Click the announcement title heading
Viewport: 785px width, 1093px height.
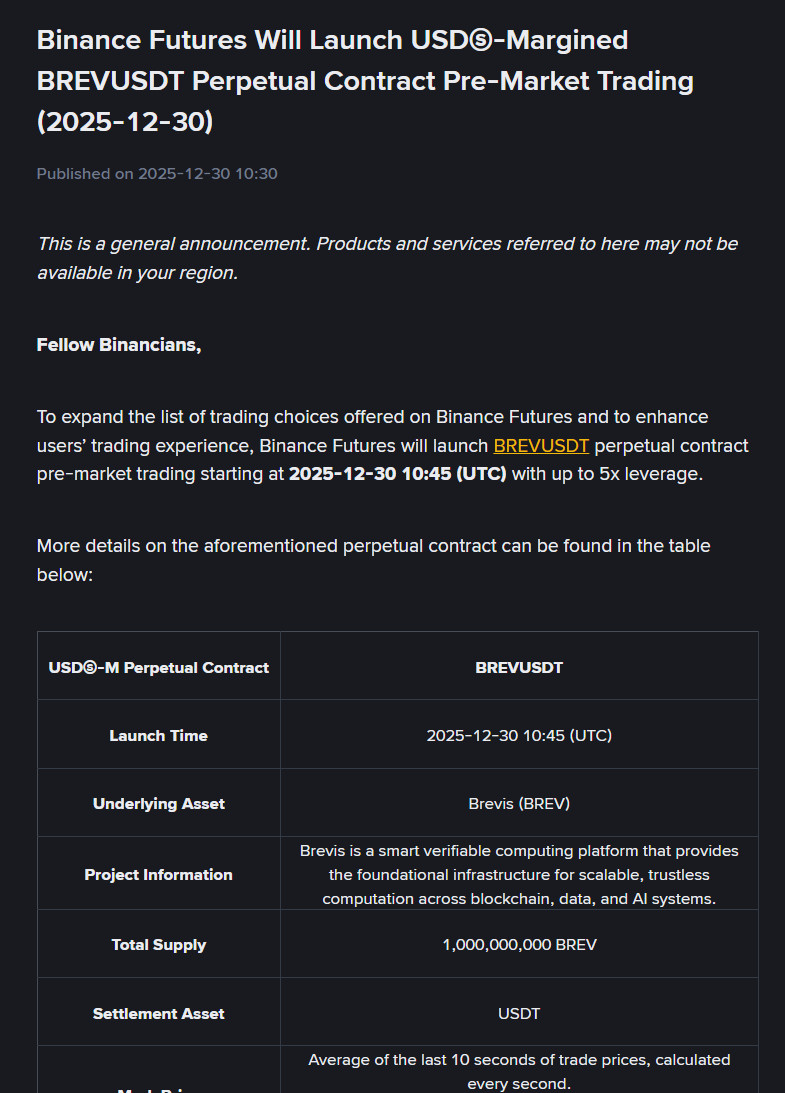[365, 81]
